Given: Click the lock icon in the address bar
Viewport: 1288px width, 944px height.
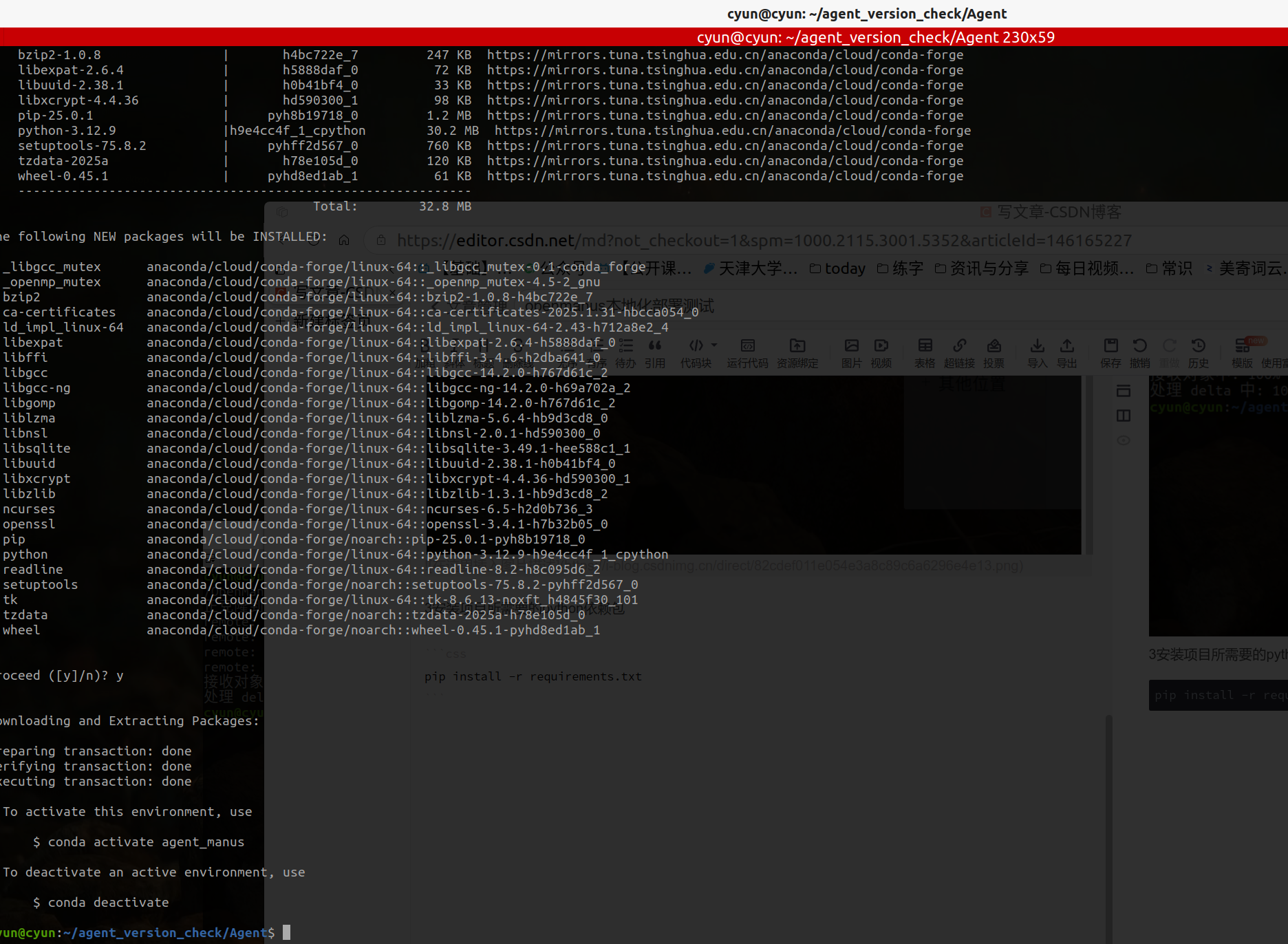Looking at the screenshot, I should [x=381, y=240].
